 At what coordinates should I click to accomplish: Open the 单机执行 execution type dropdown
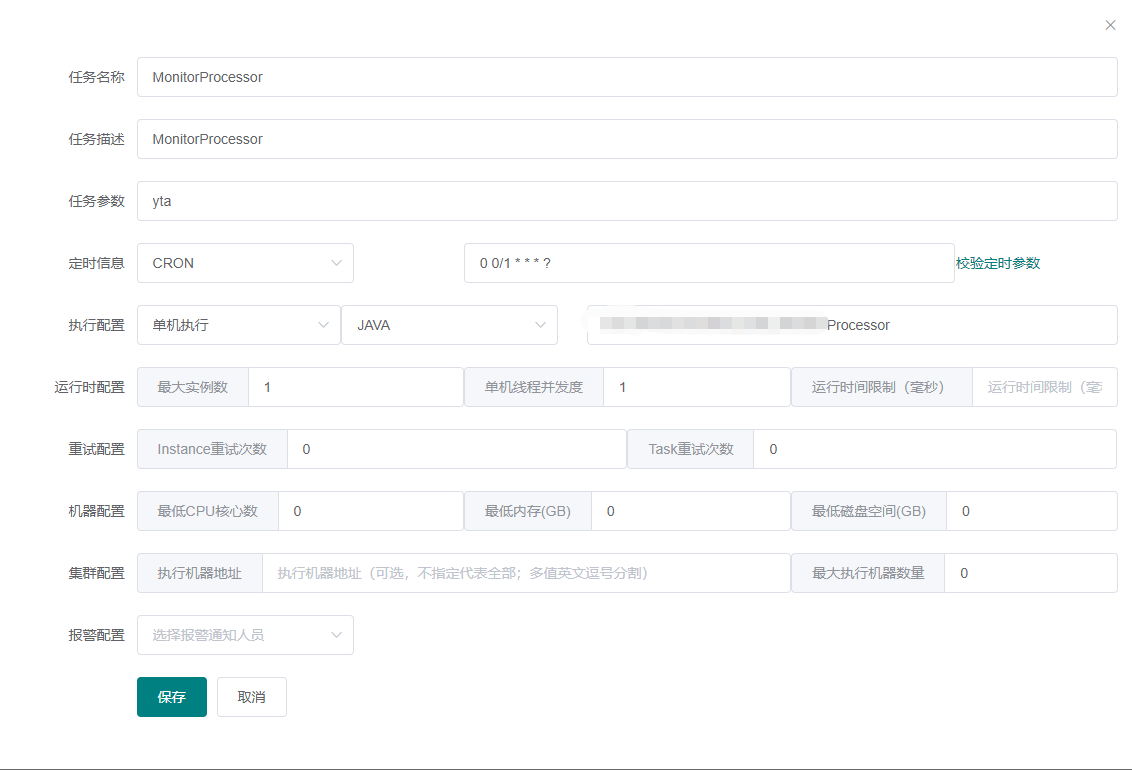pos(238,325)
